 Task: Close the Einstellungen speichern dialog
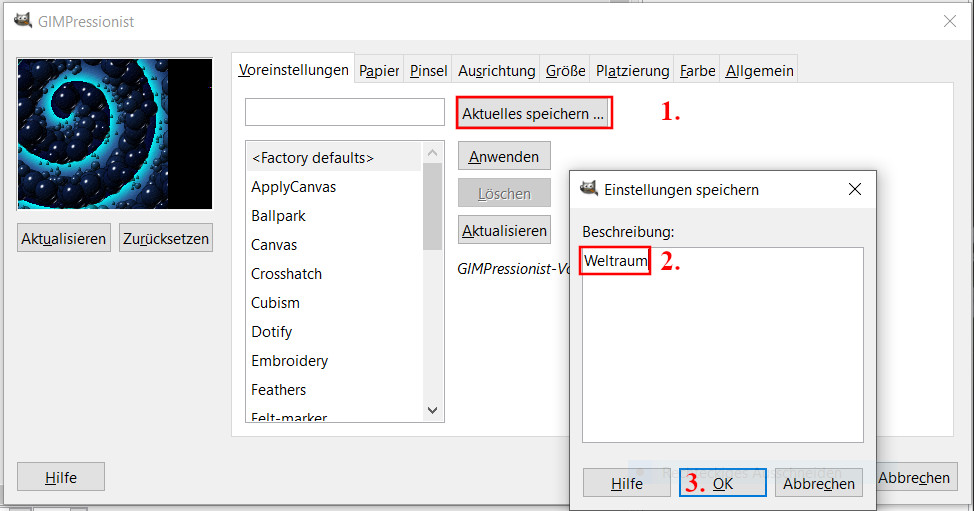(855, 189)
